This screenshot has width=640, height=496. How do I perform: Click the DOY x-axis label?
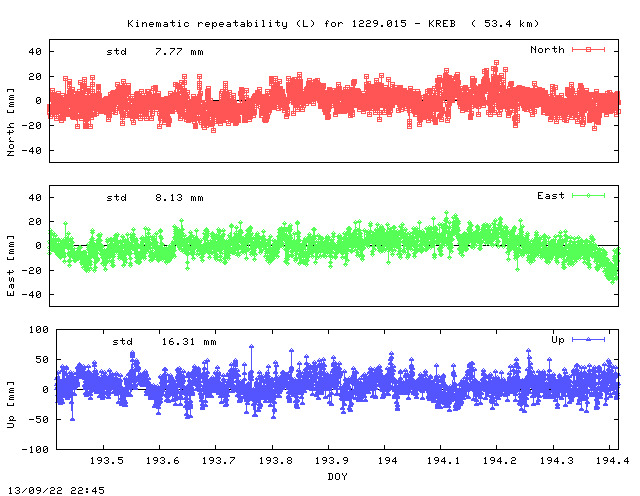[337, 476]
